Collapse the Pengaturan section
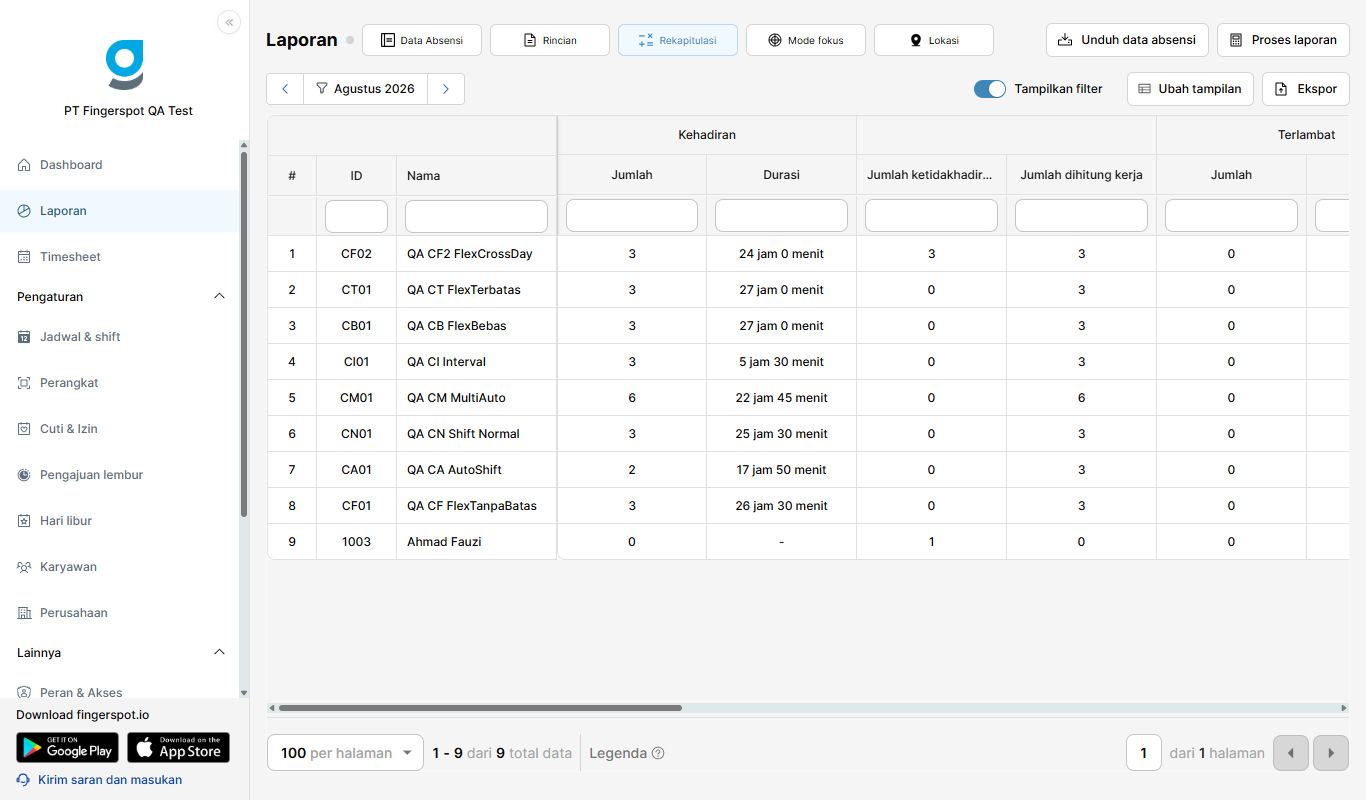The image size is (1366, 800). 220,296
